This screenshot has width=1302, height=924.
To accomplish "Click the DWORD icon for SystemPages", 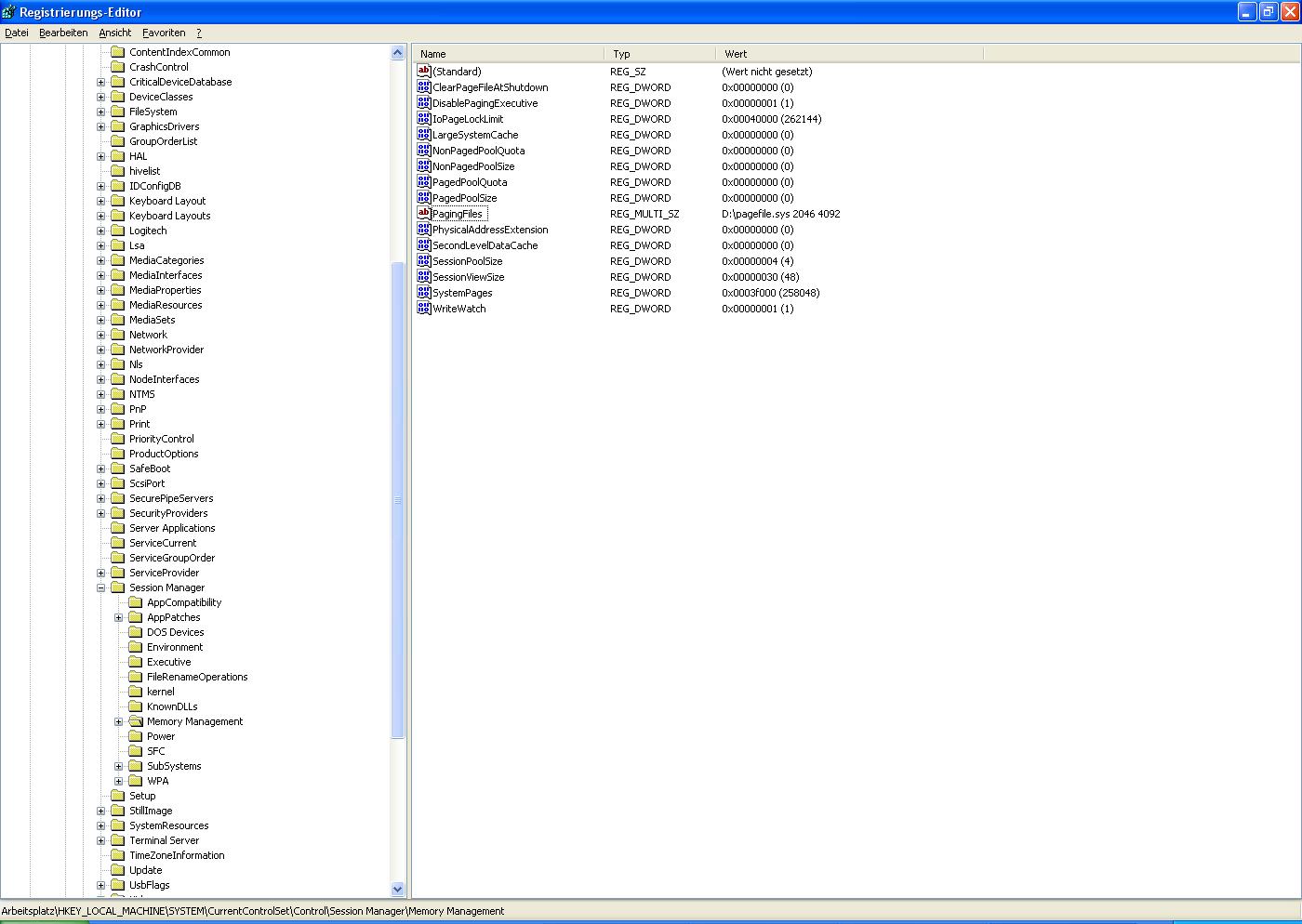I will (x=424, y=293).
